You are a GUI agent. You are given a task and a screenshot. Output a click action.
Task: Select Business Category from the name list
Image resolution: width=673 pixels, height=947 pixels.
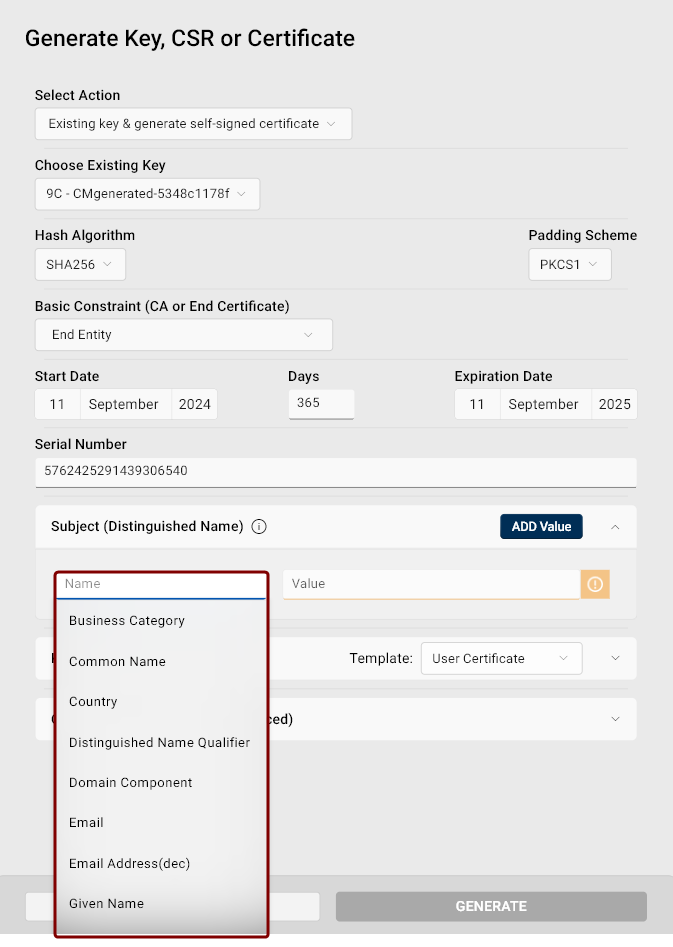161,621
